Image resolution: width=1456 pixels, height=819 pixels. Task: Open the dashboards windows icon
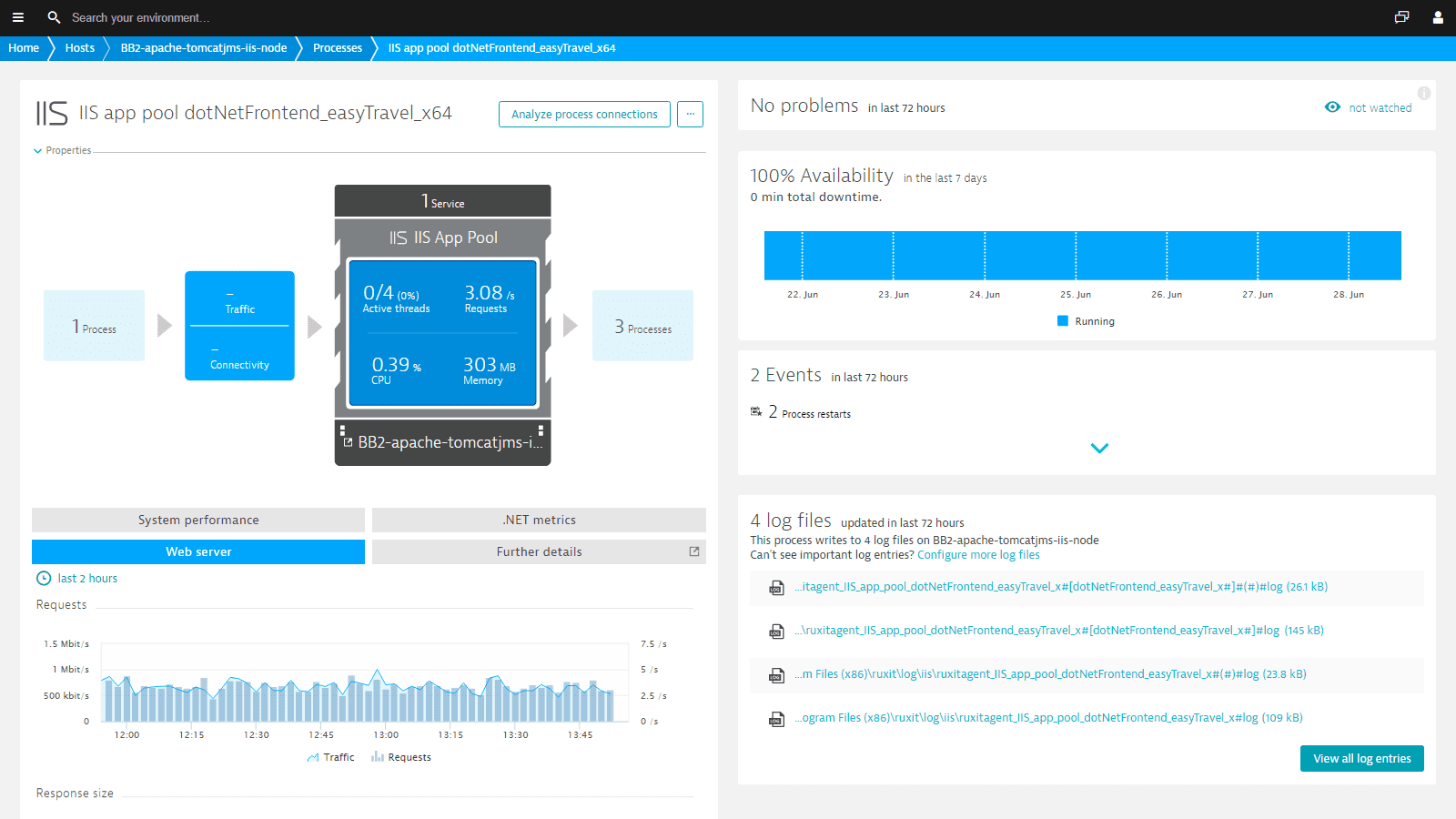click(x=1401, y=17)
